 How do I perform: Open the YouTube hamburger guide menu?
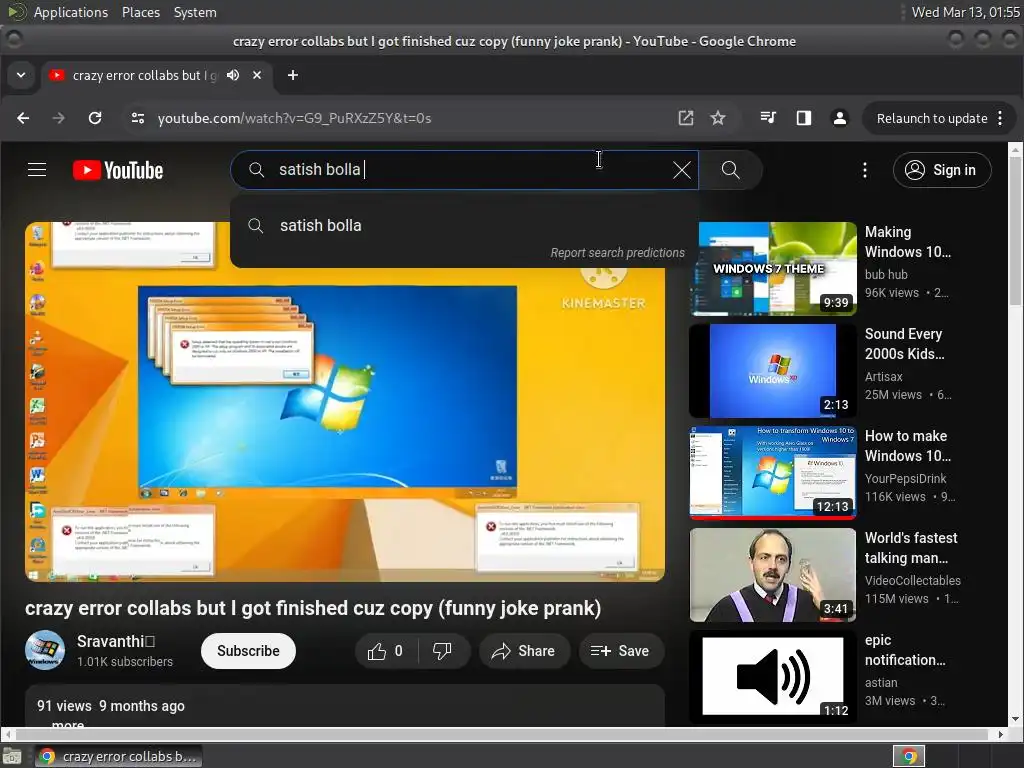pyautogui.click(x=37, y=170)
